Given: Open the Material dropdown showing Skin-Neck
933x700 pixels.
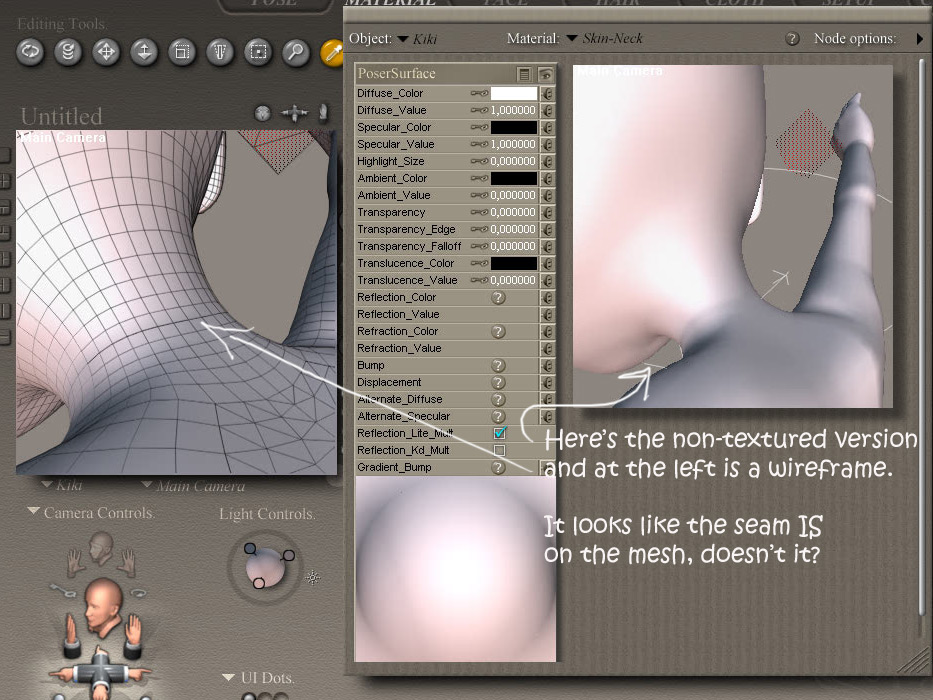Looking at the screenshot, I should [x=572, y=39].
